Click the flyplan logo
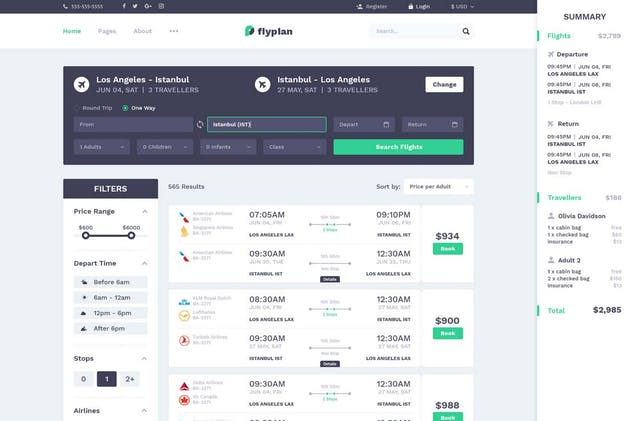The image size is (632, 421). [x=268, y=31]
